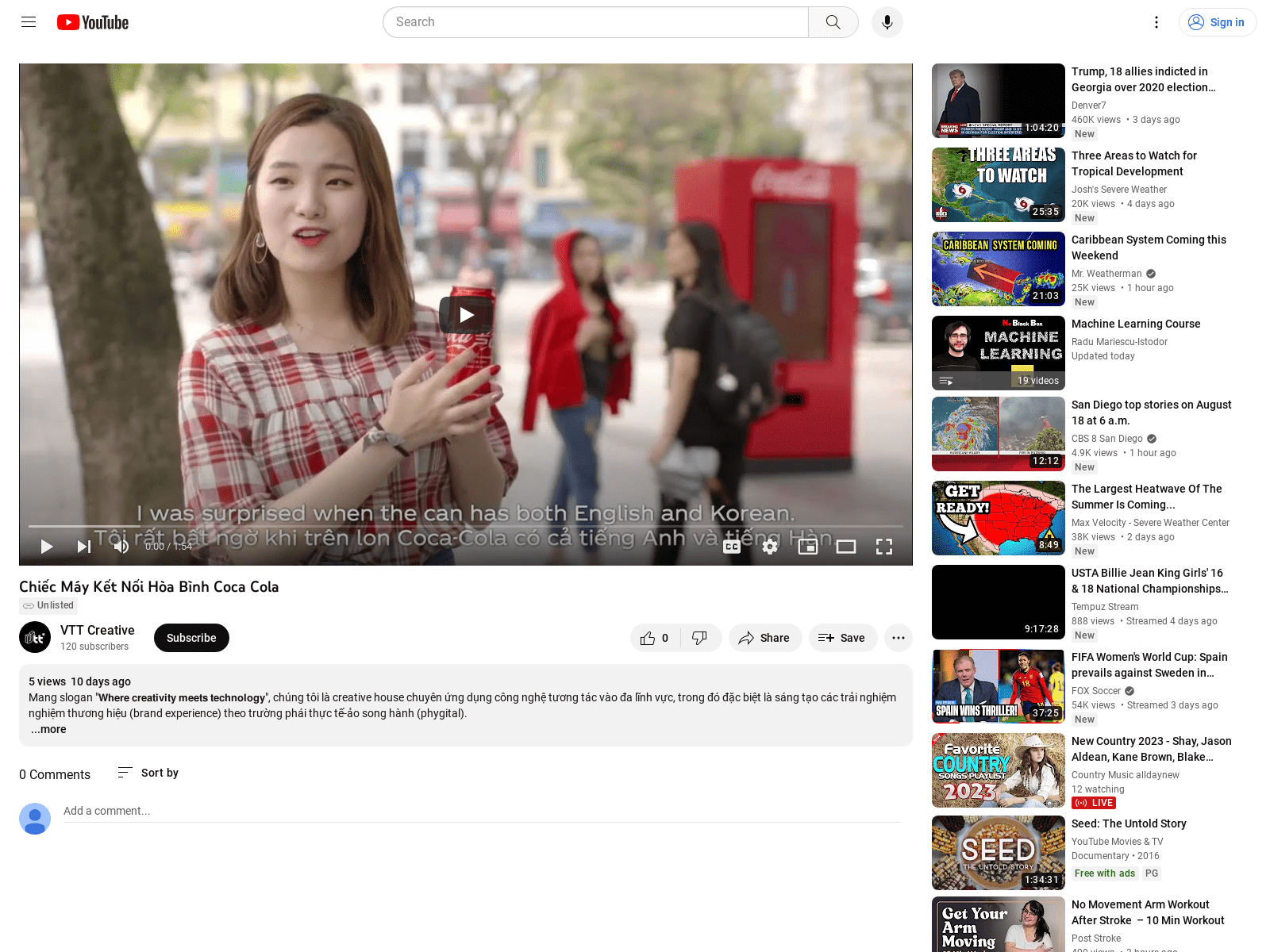Open player settings gear
Screen dimensions: 1270x952
[770, 546]
